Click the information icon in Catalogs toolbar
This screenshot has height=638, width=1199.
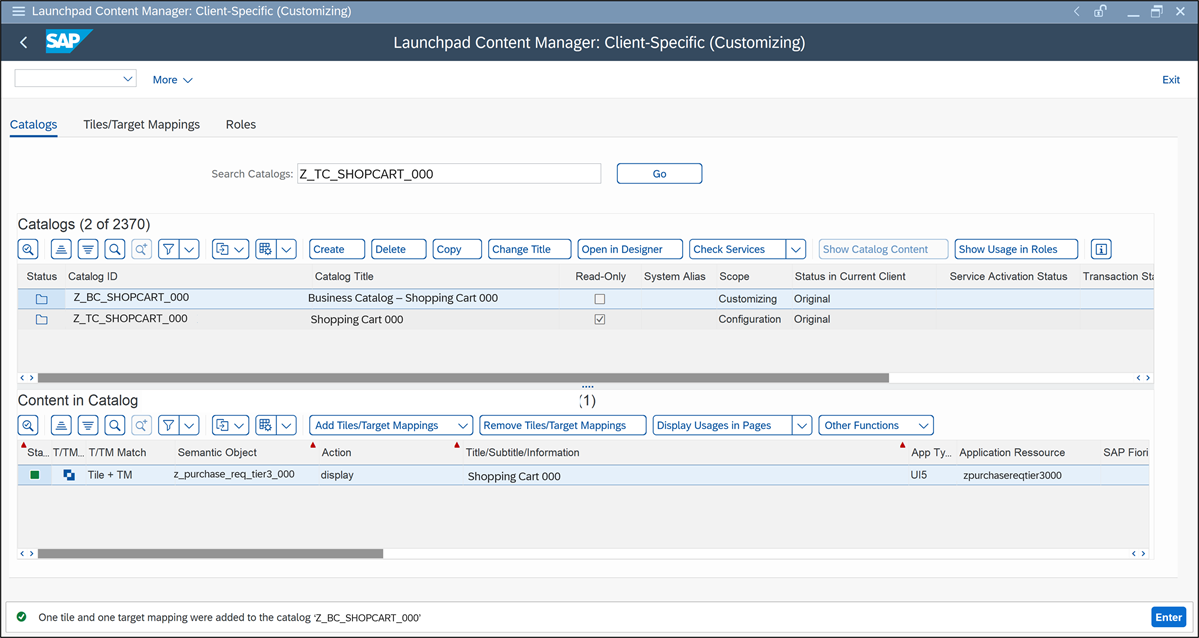pos(1101,249)
